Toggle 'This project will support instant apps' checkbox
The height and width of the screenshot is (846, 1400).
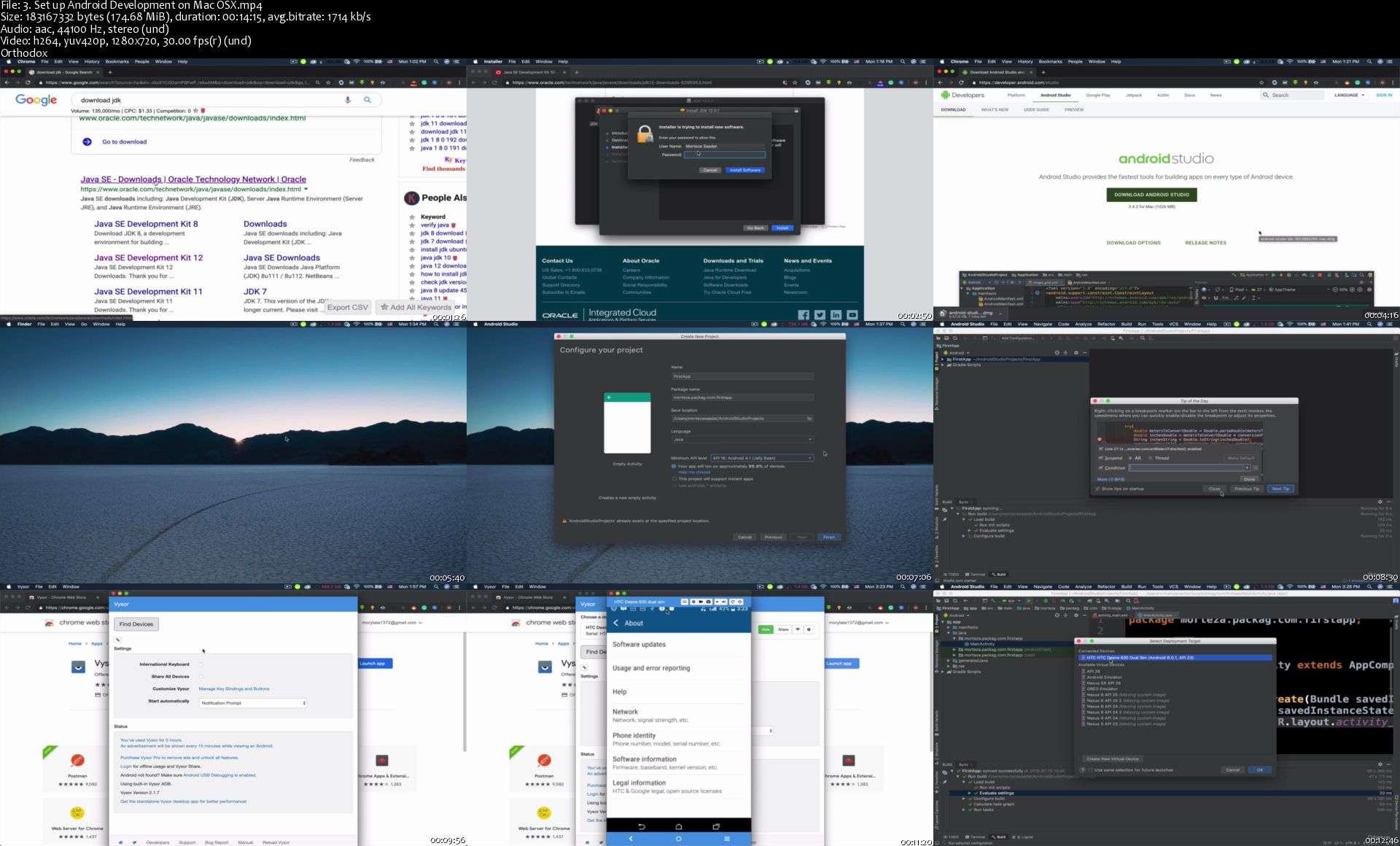click(x=674, y=478)
